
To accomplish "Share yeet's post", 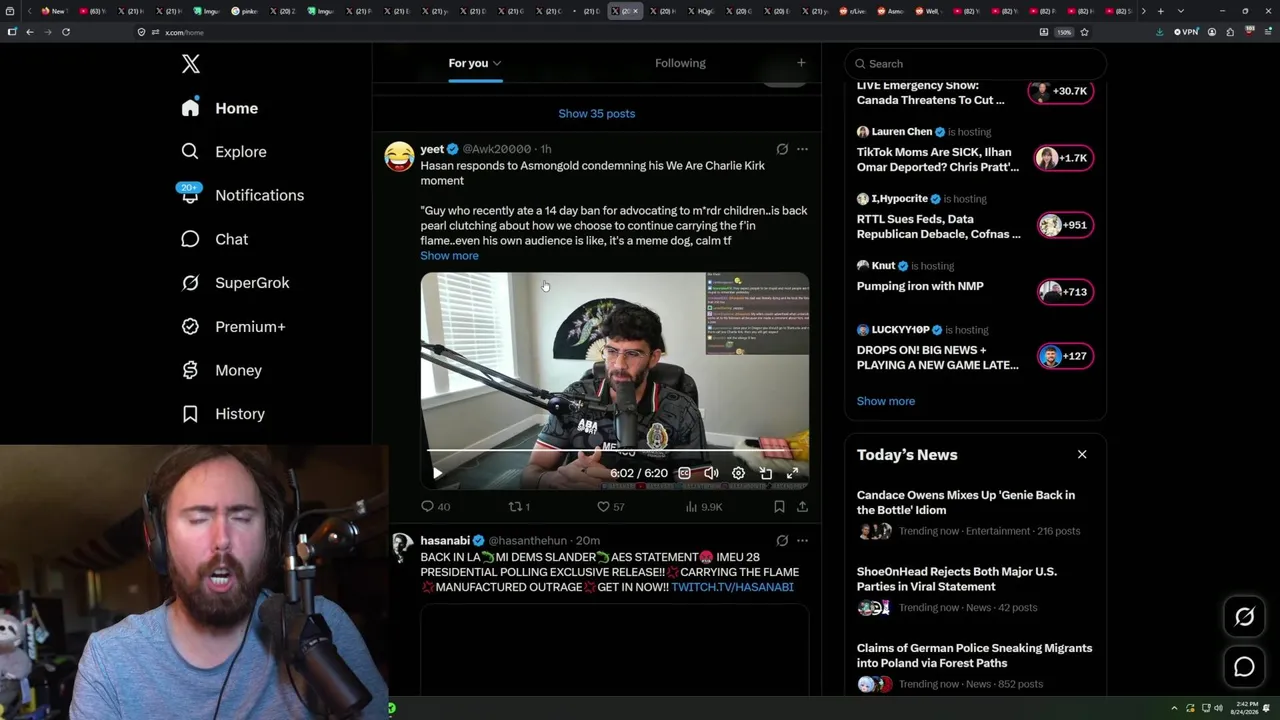I will coord(802,507).
